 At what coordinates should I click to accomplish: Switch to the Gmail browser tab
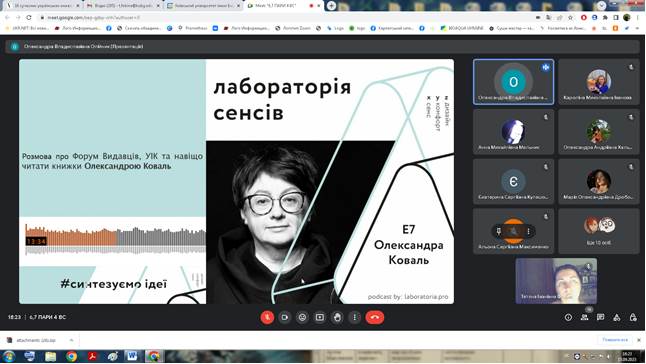[x=123, y=6]
